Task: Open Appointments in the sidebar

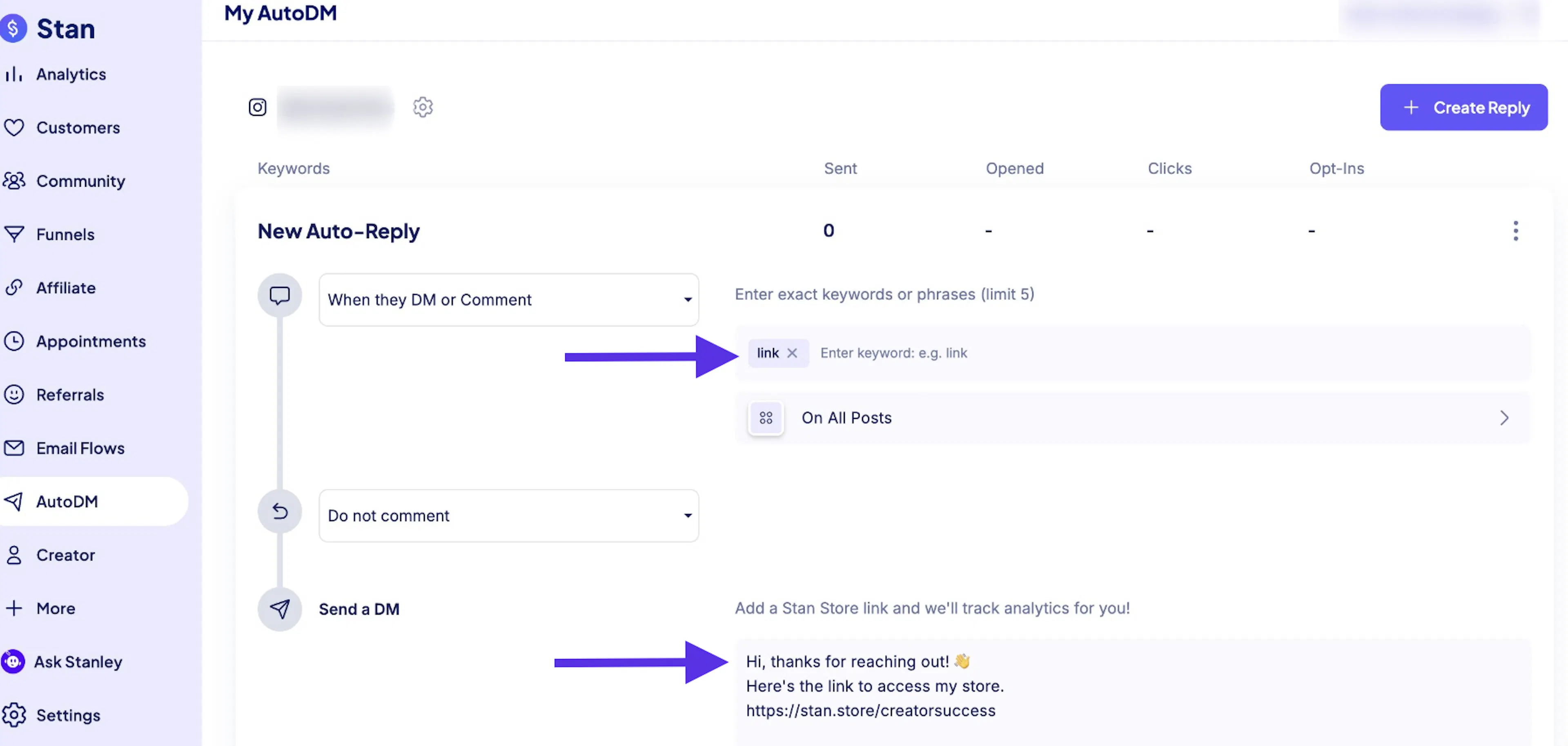Action: [x=91, y=341]
